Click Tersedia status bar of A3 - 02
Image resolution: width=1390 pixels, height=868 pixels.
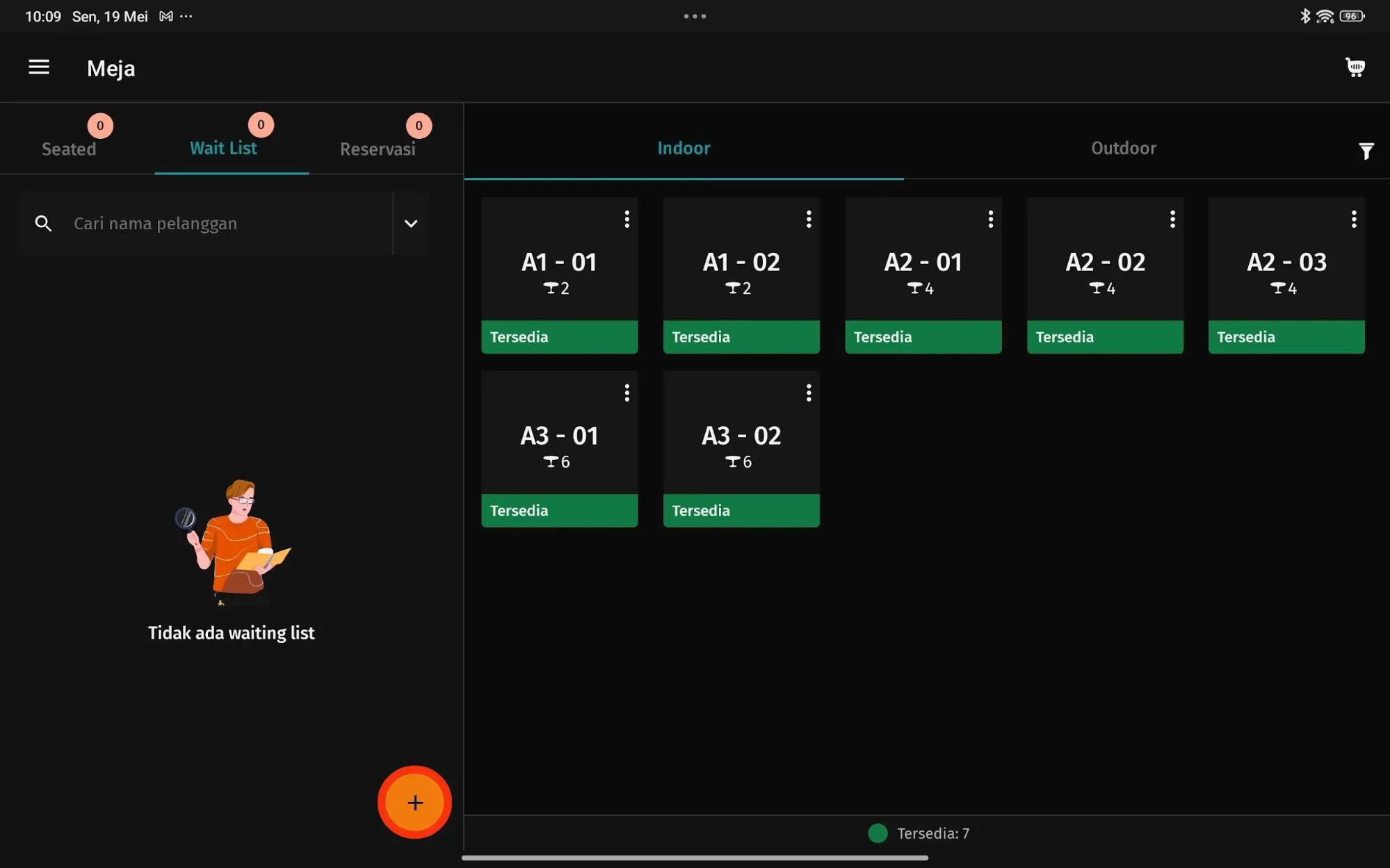point(741,511)
